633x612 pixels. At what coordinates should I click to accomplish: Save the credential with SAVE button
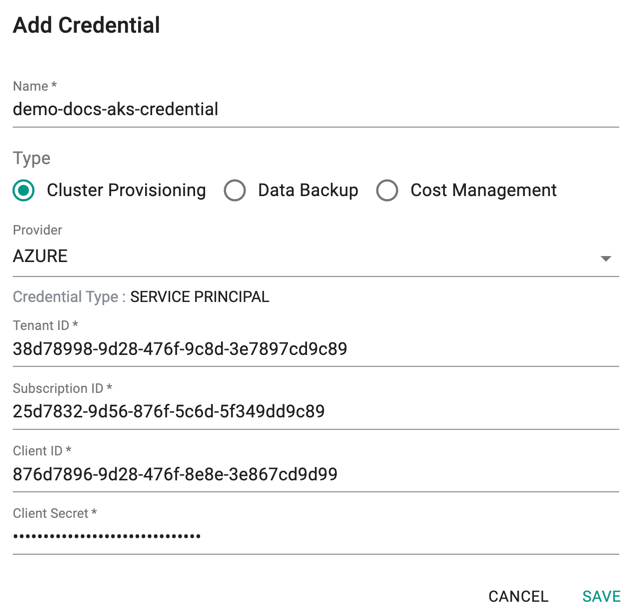[601, 597]
